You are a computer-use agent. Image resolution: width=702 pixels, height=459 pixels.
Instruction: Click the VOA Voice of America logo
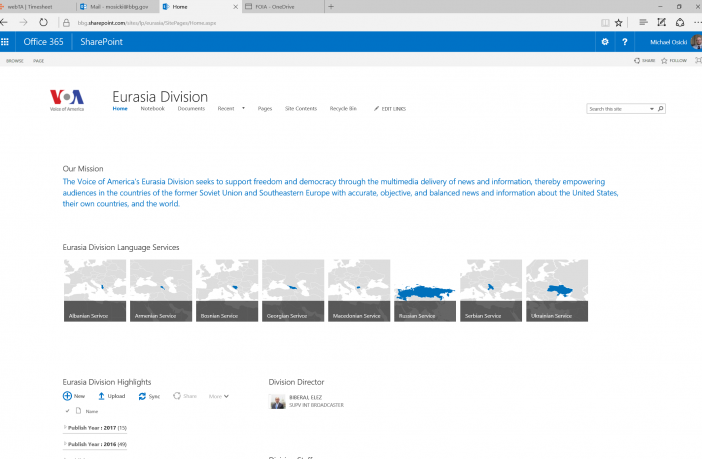(x=67, y=100)
